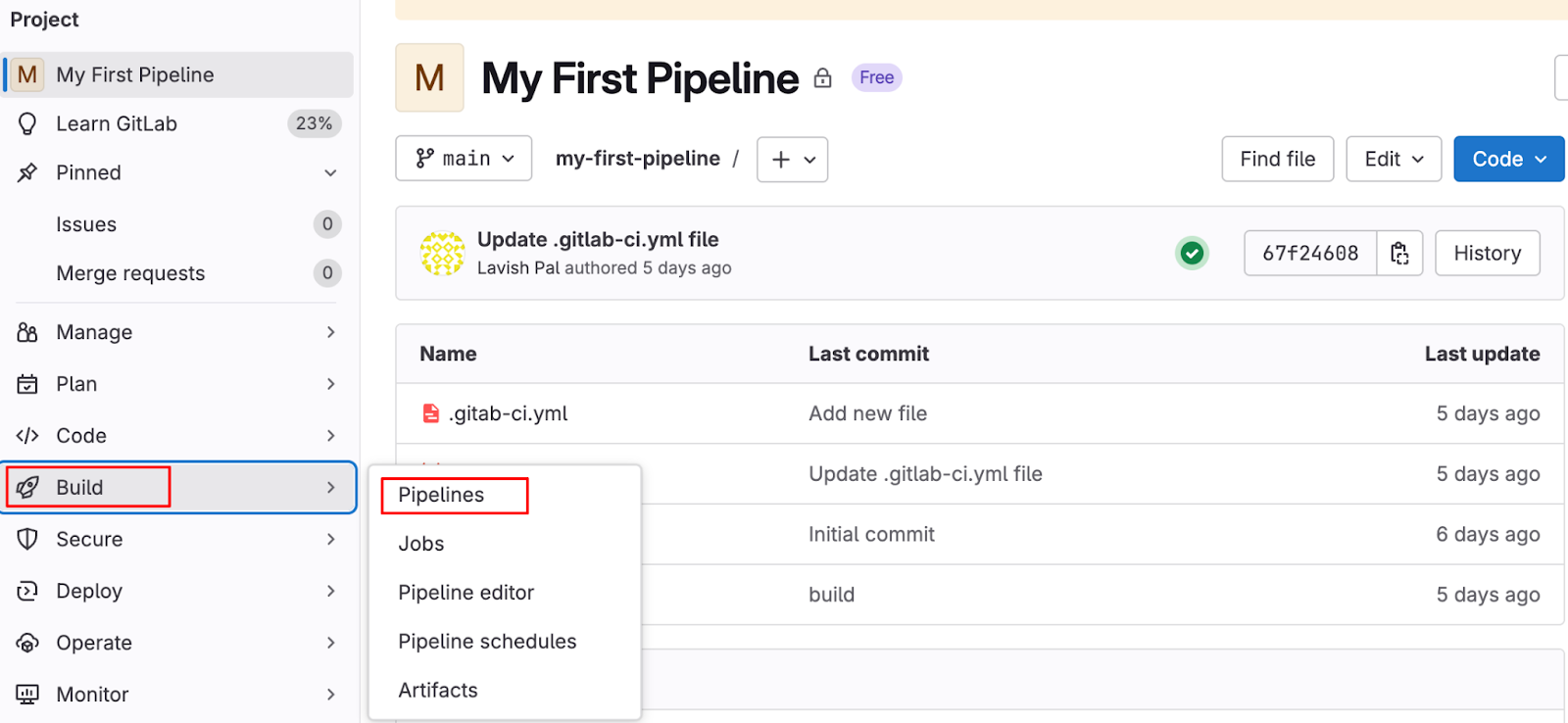Click Lavish Pal author name
This screenshot has height=723, width=1568.
[x=518, y=267]
